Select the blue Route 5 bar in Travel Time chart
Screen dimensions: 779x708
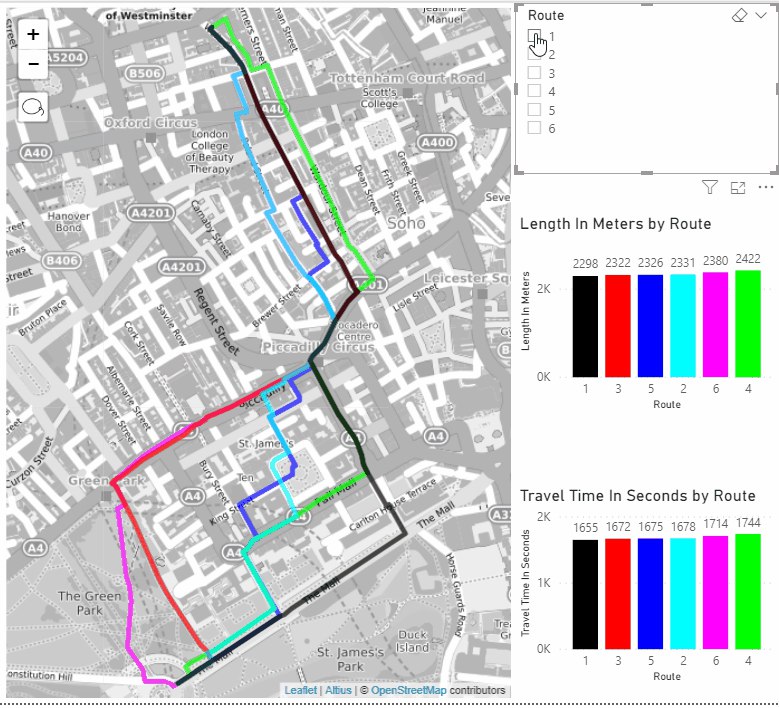click(x=650, y=594)
